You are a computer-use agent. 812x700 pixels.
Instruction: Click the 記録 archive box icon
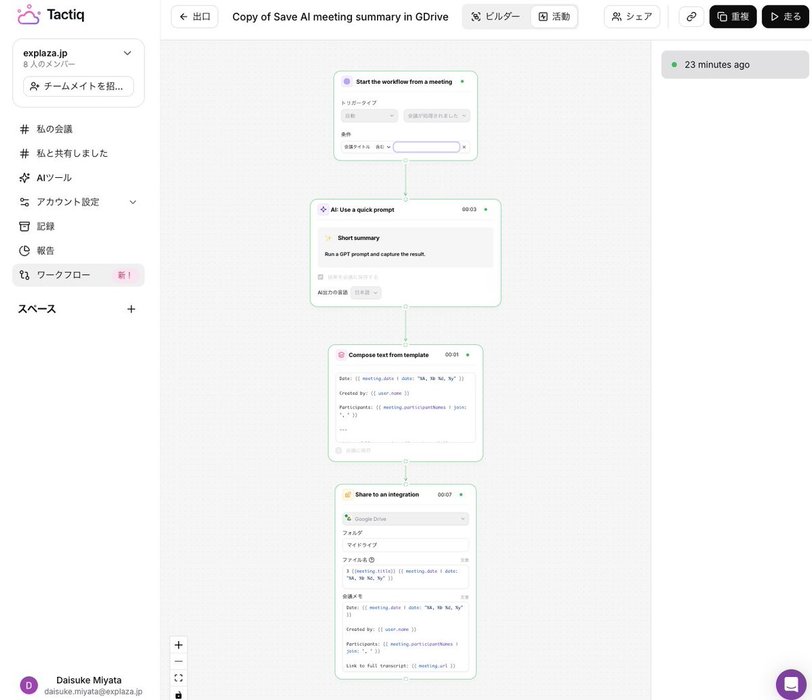pyautogui.click(x=24, y=226)
